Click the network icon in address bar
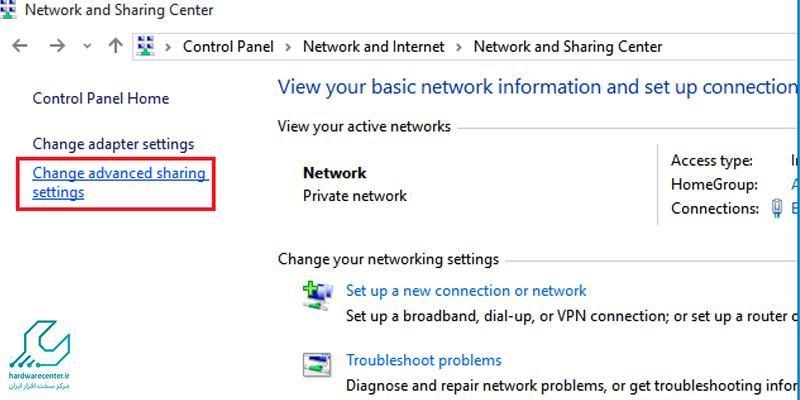Viewport: 800px width, 400px height. pos(146,46)
